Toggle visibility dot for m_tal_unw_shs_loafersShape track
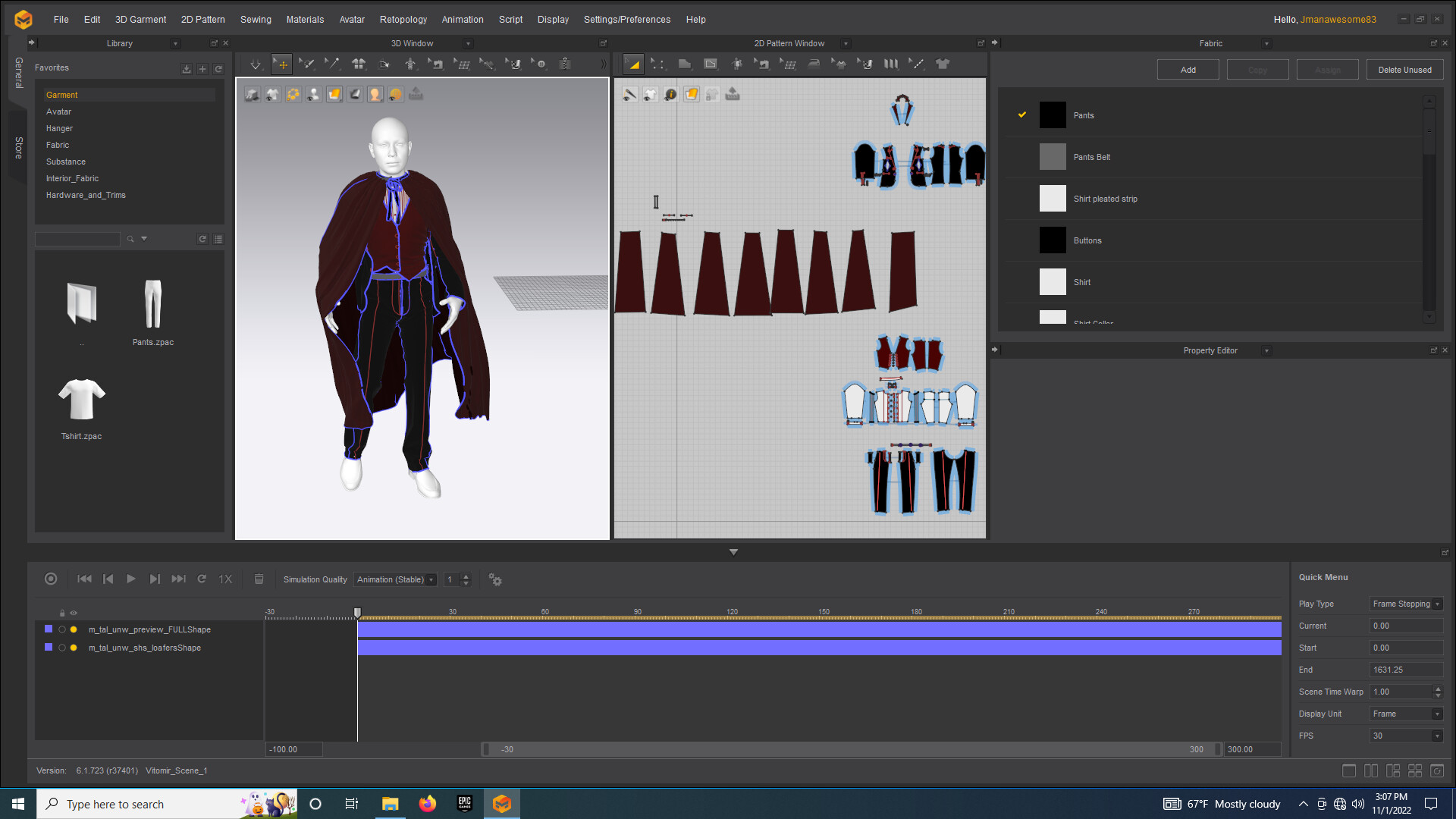Image resolution: width=1456 pixels, height=819 pixels. point(74,648)
